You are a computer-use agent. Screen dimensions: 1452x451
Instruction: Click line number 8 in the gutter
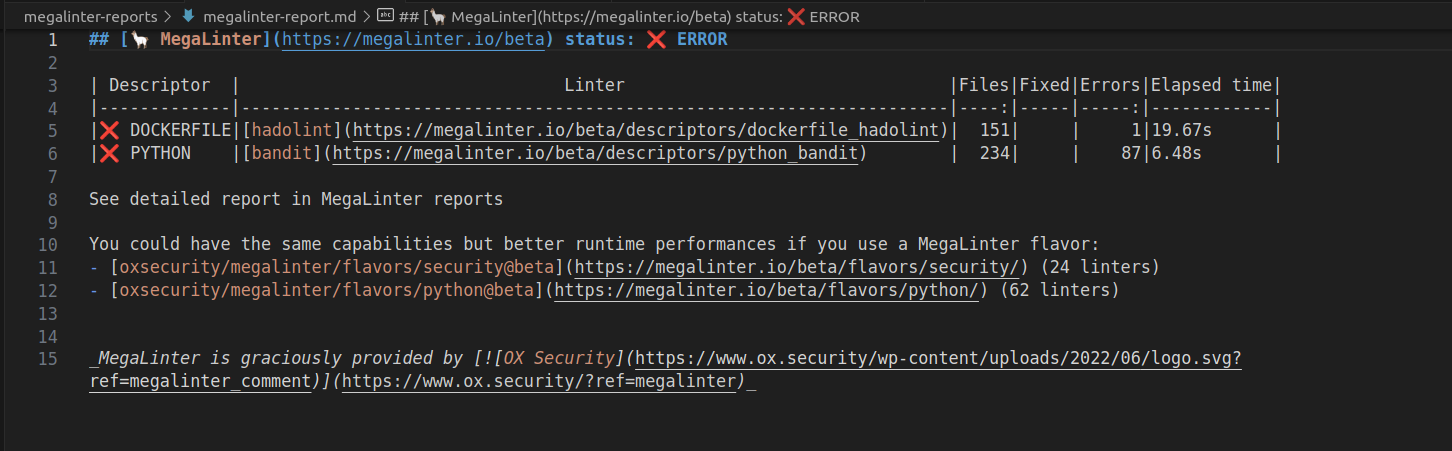pyautogui.click(x=52, y=199)
